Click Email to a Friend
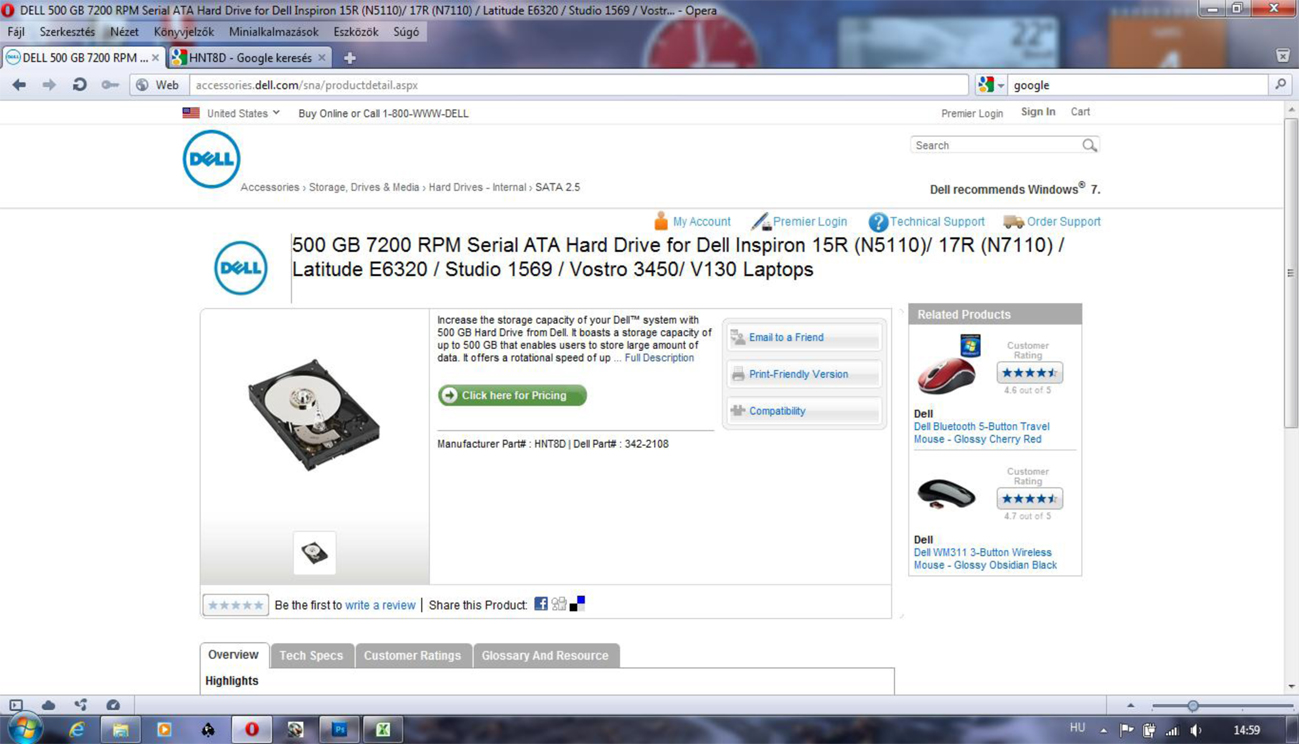The image size is (1299, 744). tap(804, 338)
